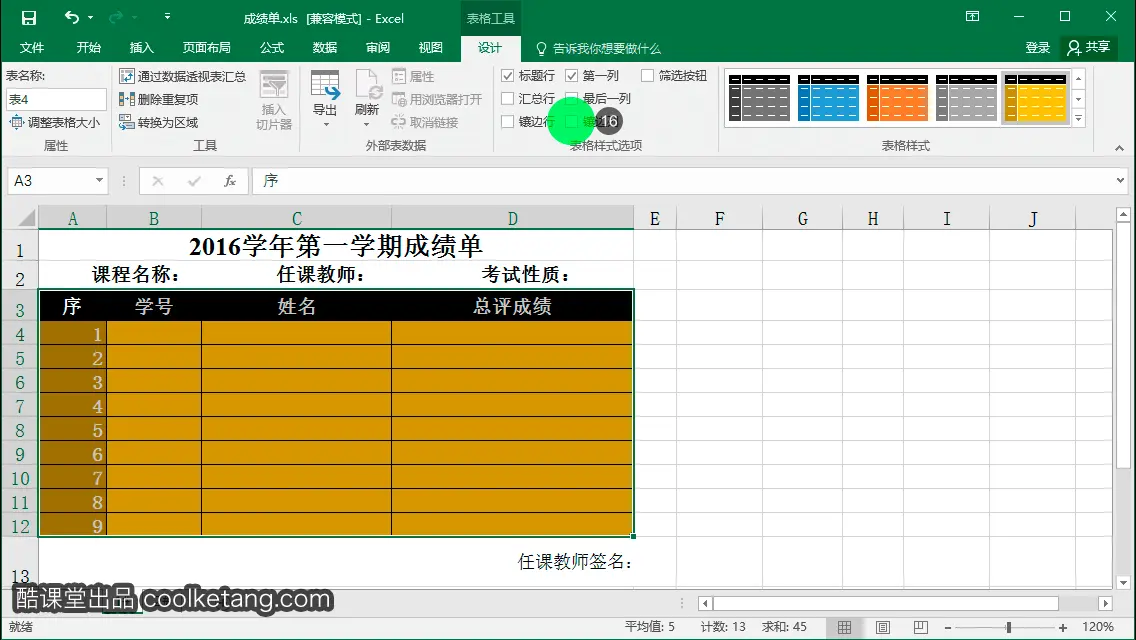1136x640 pixels.
Task: Switch to Page Layout view icon
Action: tap(882, 627)
